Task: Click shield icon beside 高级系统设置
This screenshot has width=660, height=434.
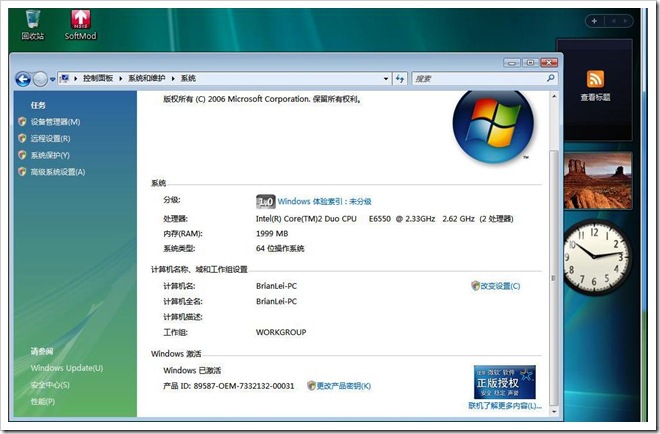Action: 22,171
